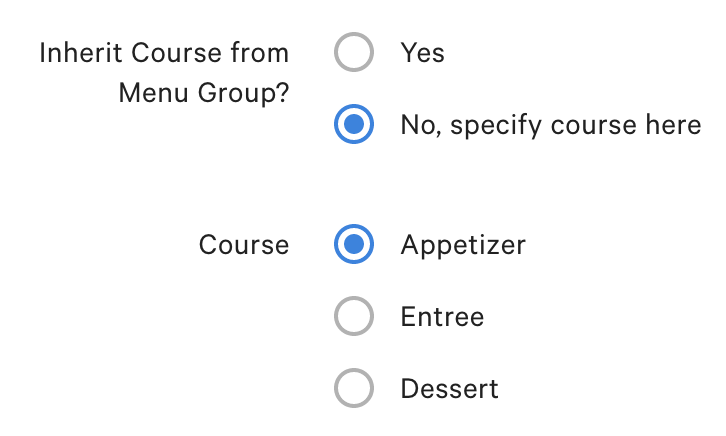Viewport: 726px width, 436px height.
Task: Set the course to Entree
Action: pyautogui.click(x=354, y=317)
